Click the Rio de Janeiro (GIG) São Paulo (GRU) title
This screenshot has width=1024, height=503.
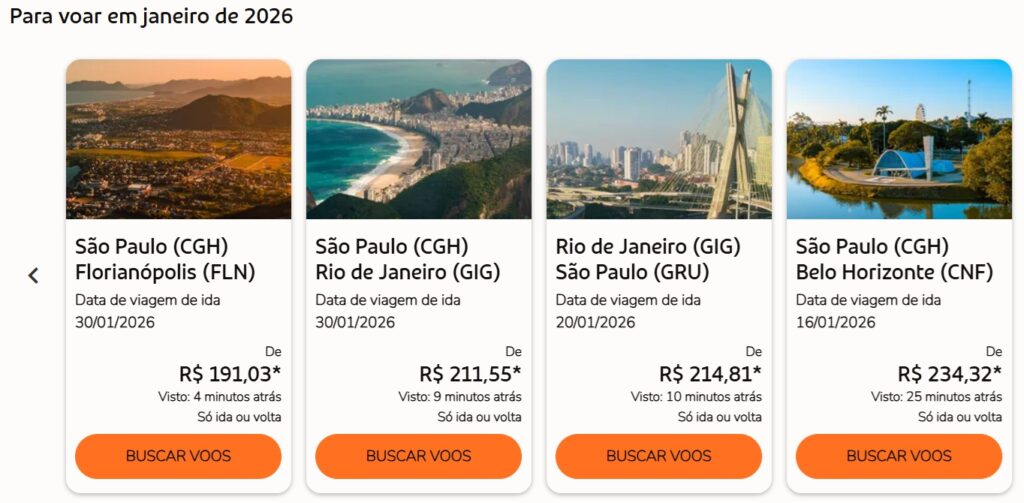pos(648,259)
